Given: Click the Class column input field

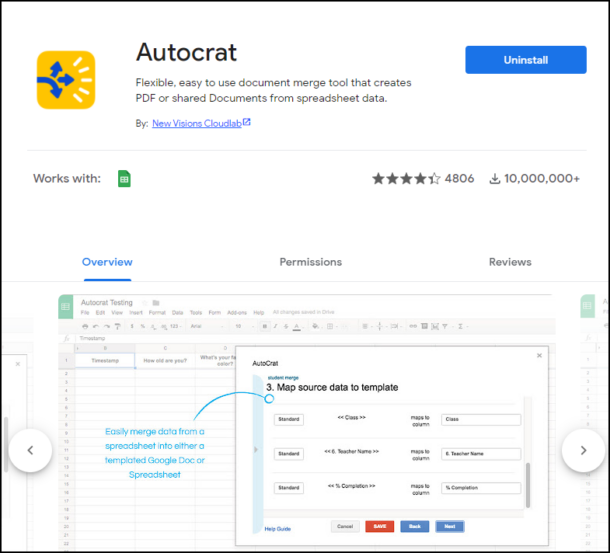Looking at the screenshot, I should pyautogui.click(x=481, y=420).
